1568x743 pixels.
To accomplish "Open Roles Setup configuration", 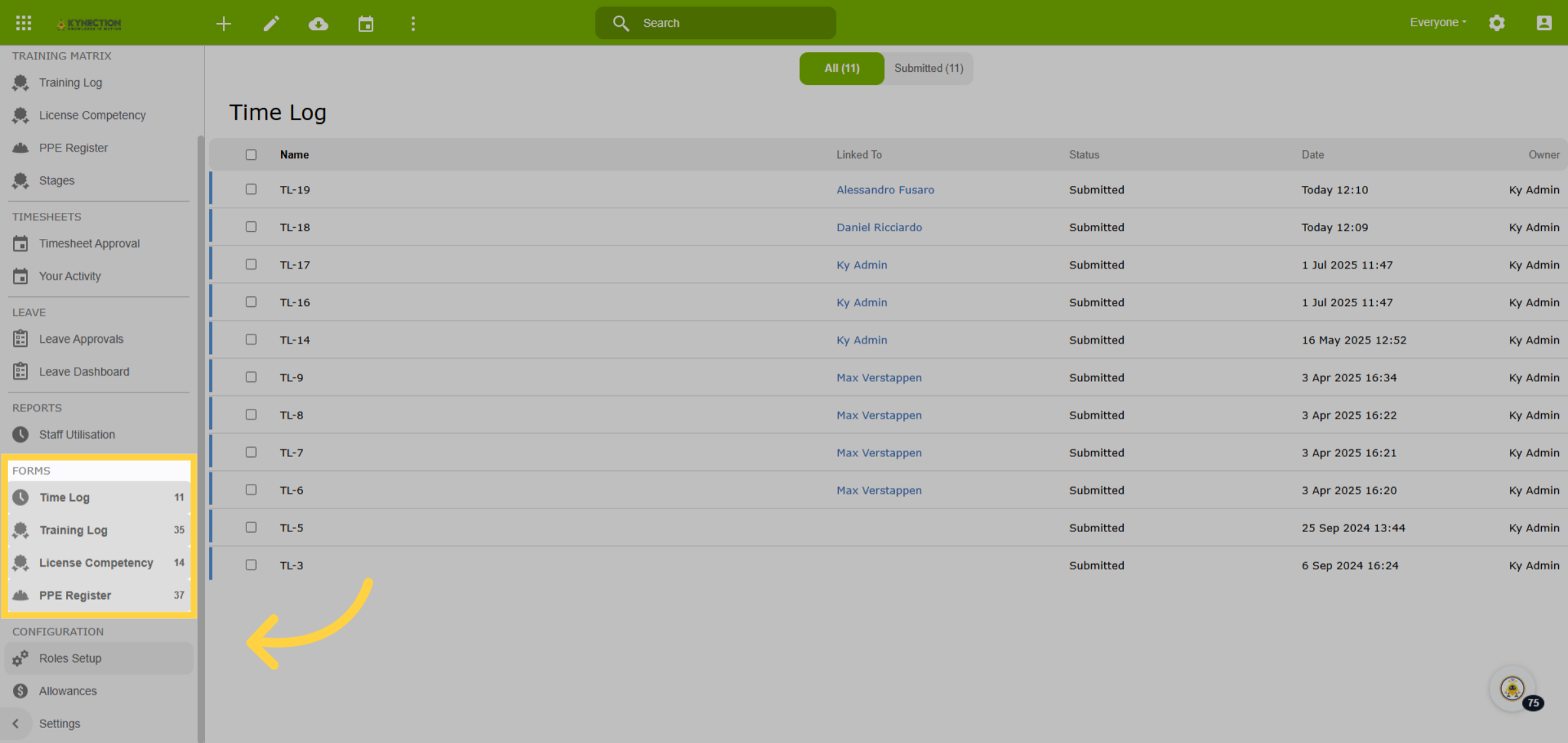I will coord(98,659).
